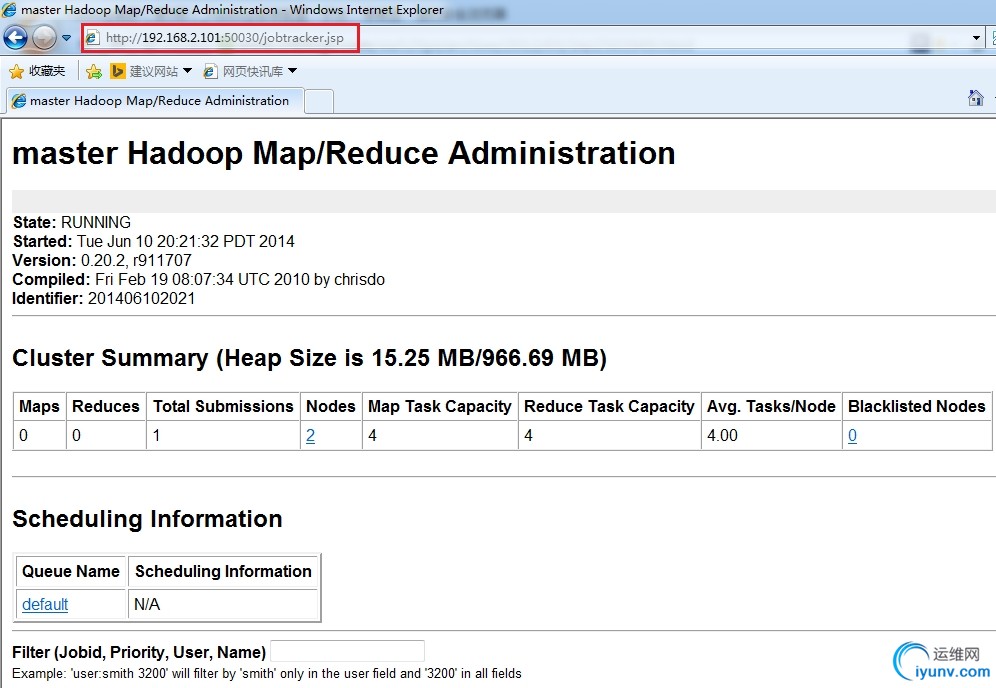The height and width of the screenshot is (688, 996).
Task: Click the 运维网 iyunv.com watermark logo
Action: point(940,662)
